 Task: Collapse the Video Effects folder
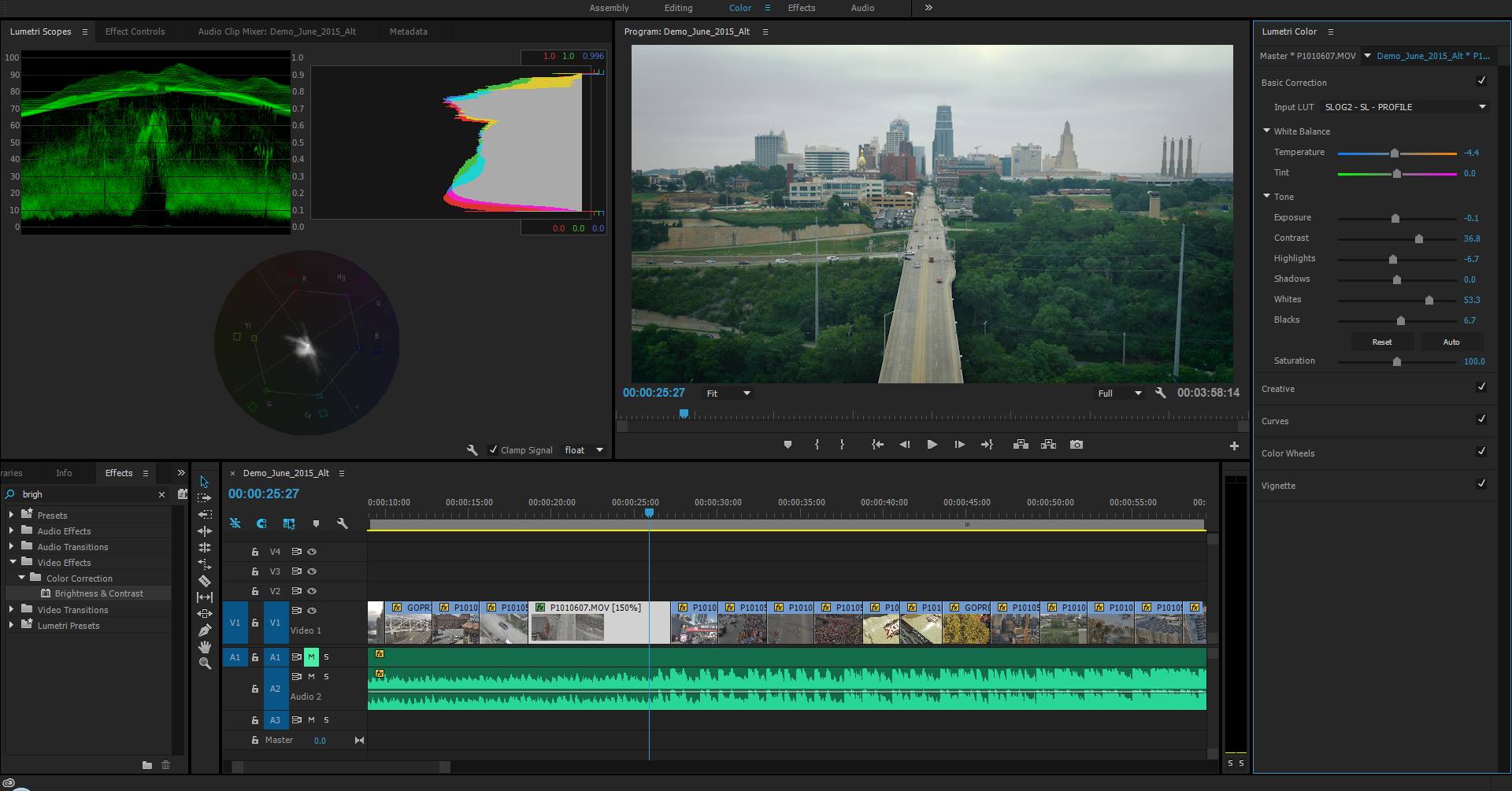(x=13, y=562)
